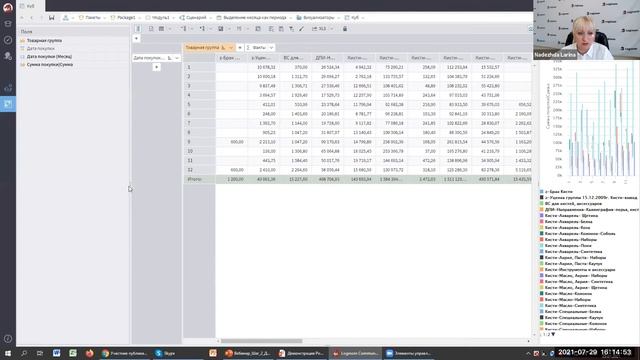Open the checkmark-circle sidebar icon

[8, 40]
